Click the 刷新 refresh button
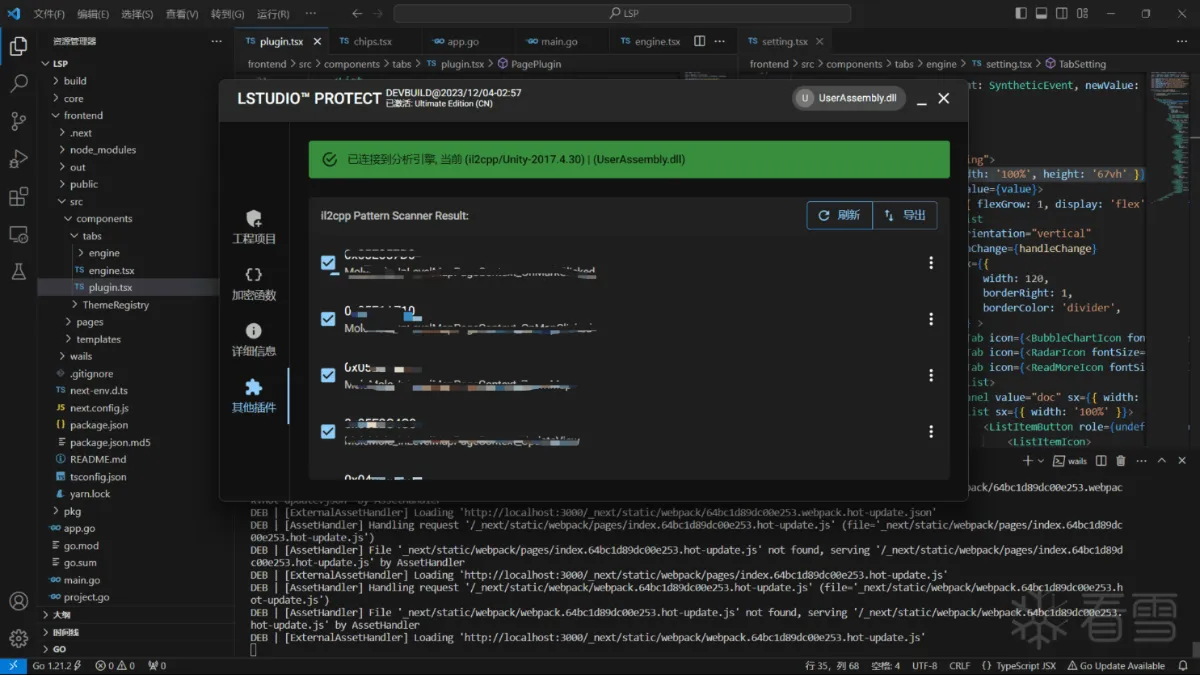The height and width of the screenshot is (675, 1200). (839, 215)
